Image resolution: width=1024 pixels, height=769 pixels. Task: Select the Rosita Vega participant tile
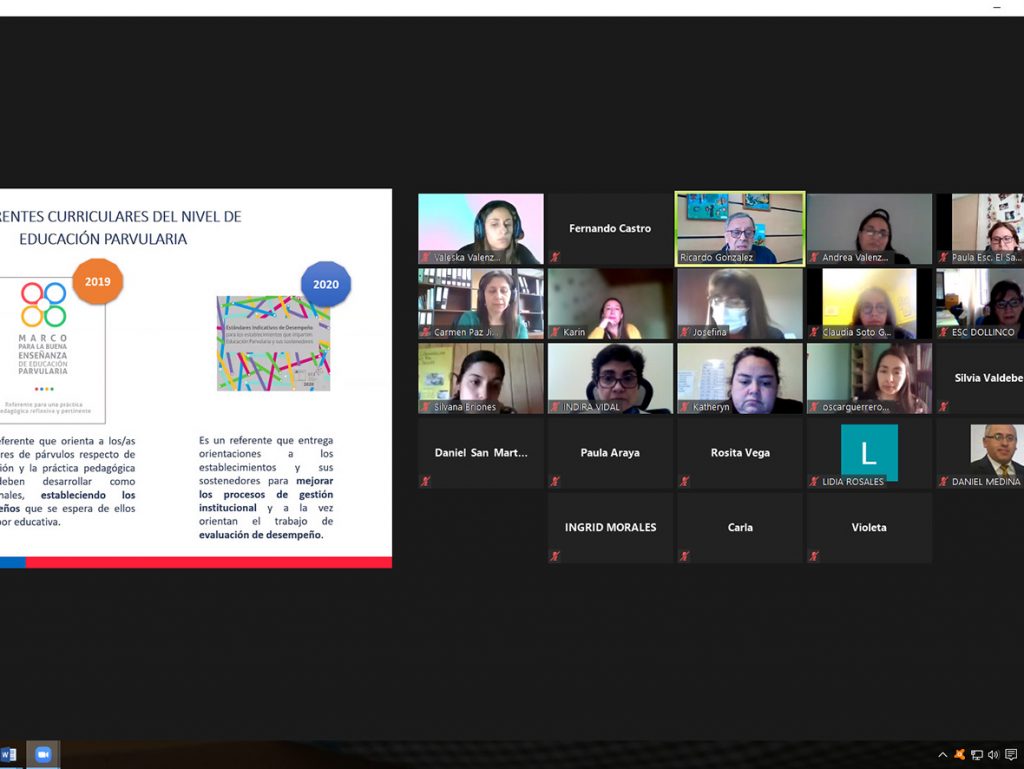[x=739, y=453]
